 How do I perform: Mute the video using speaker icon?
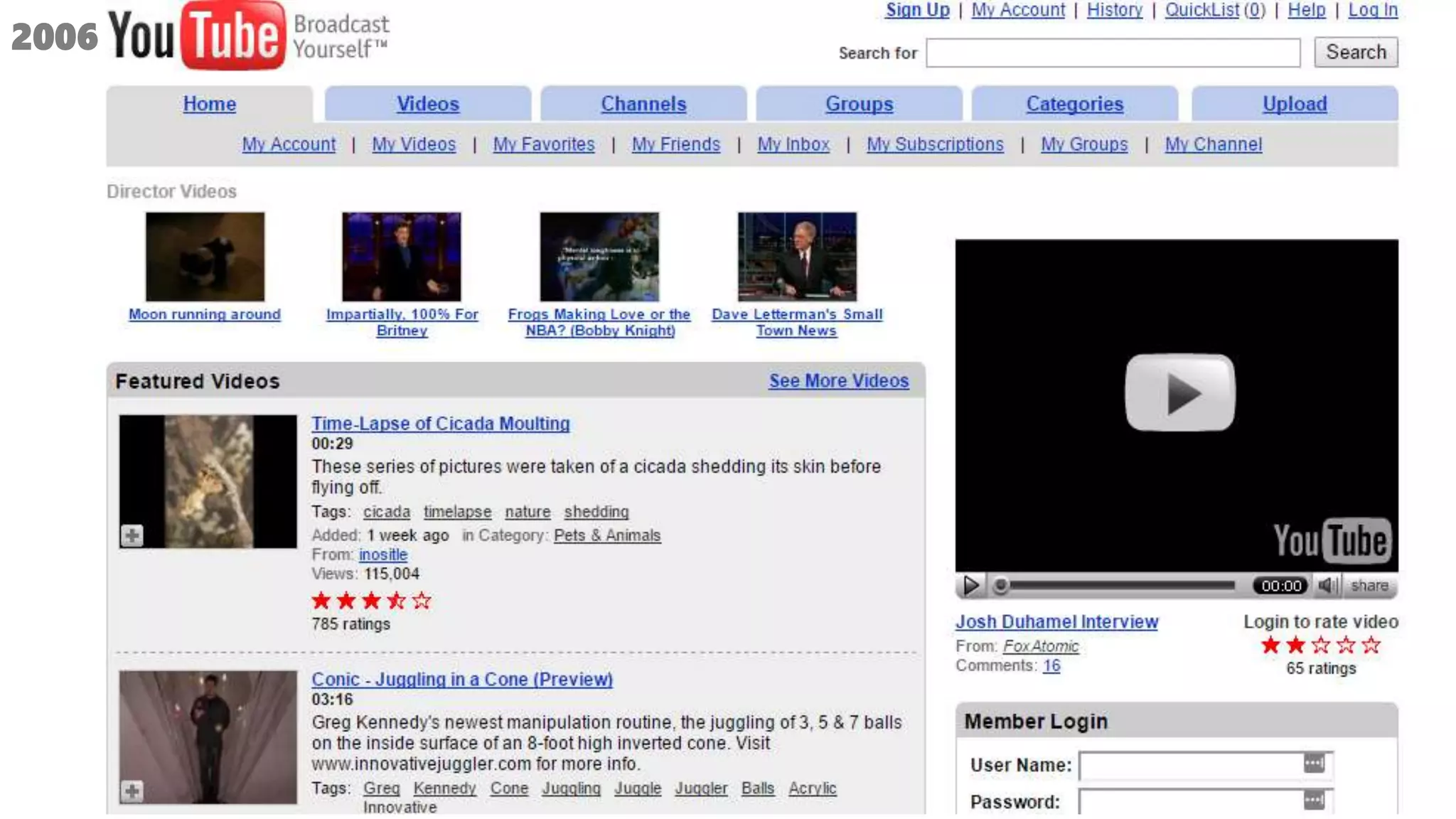point(1327,585)
